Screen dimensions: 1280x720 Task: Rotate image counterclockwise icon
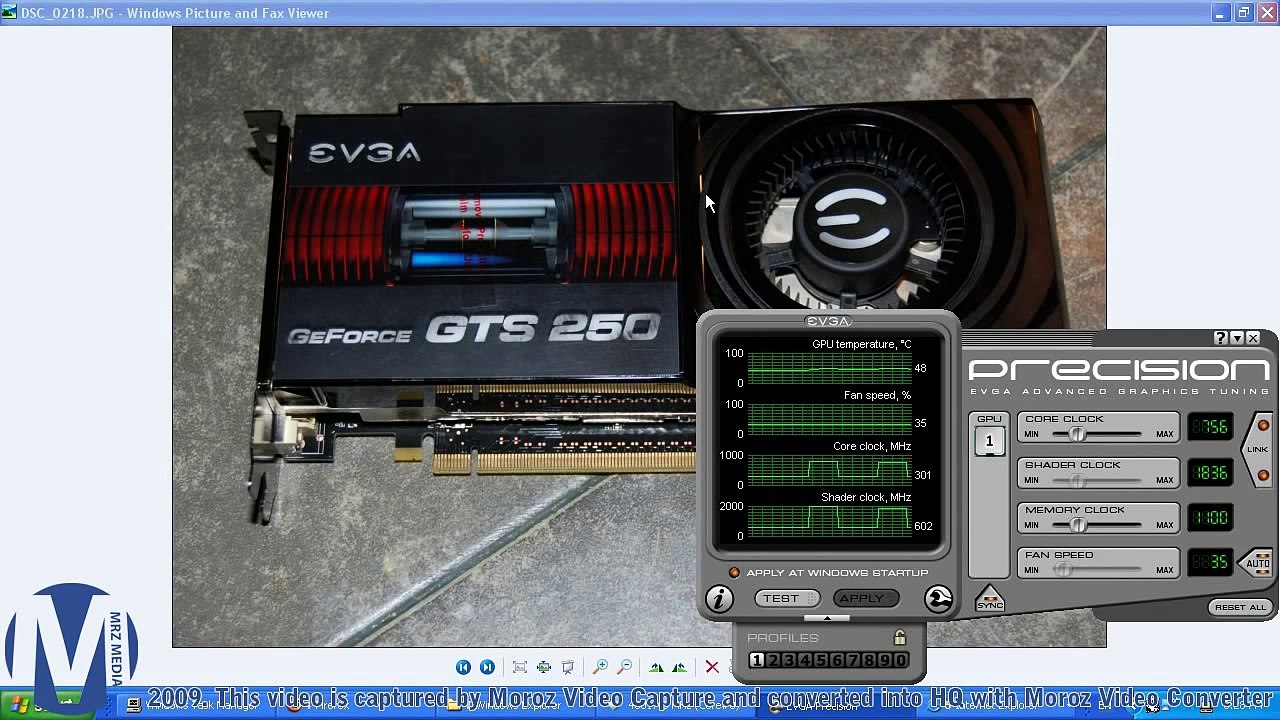680,667
